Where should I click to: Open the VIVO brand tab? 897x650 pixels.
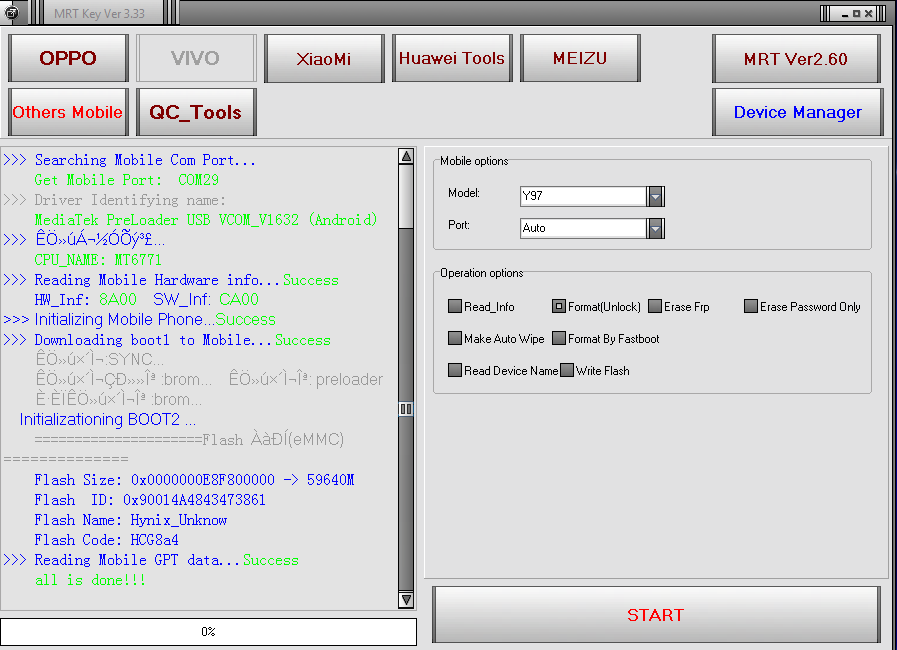[x=196, y=58]
